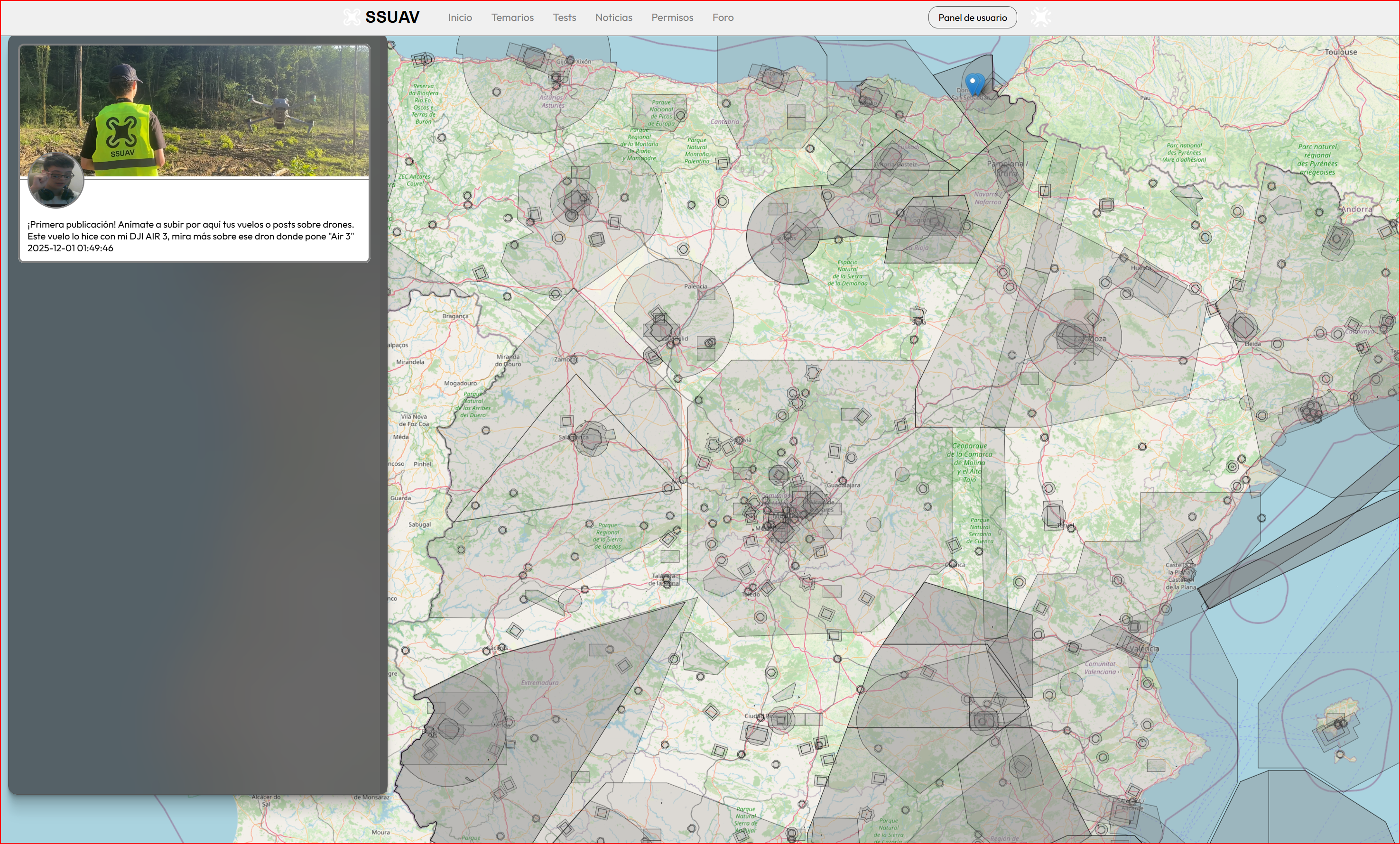Click the SSUAV brand title text
1400x844 pixels.
[392, 18]
